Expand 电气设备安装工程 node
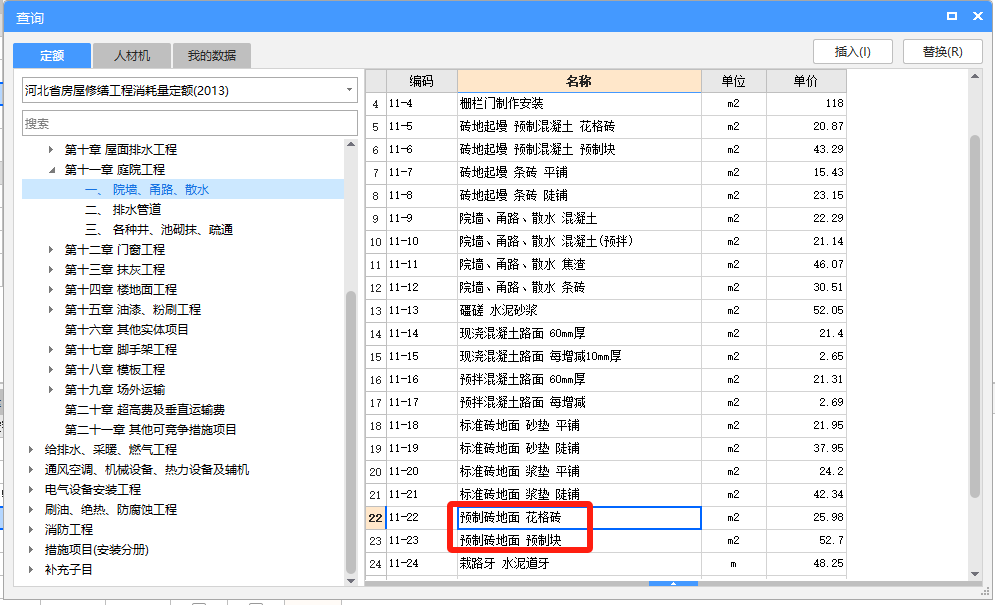995x605 pixels. click(x=31, y=490)
